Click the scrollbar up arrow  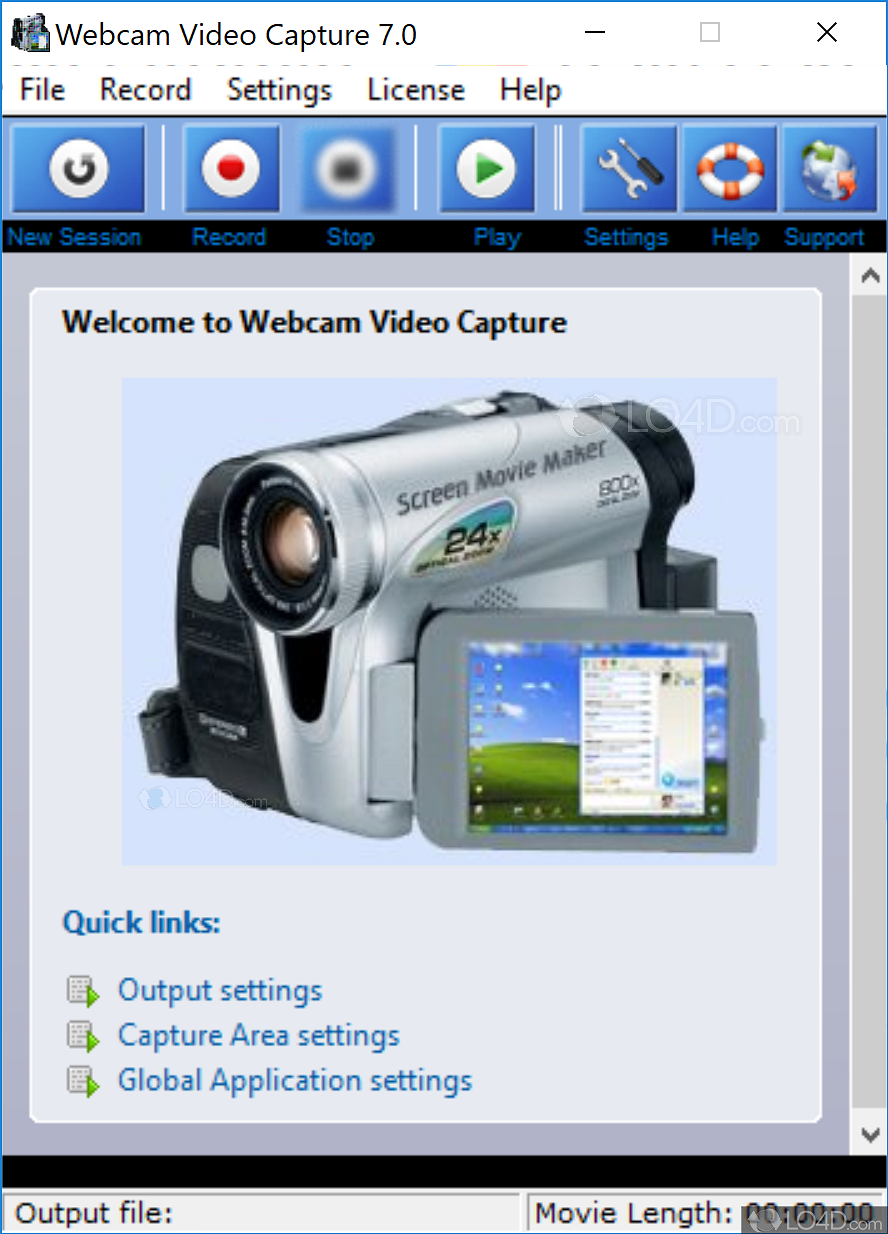click(x=869, y=273)
